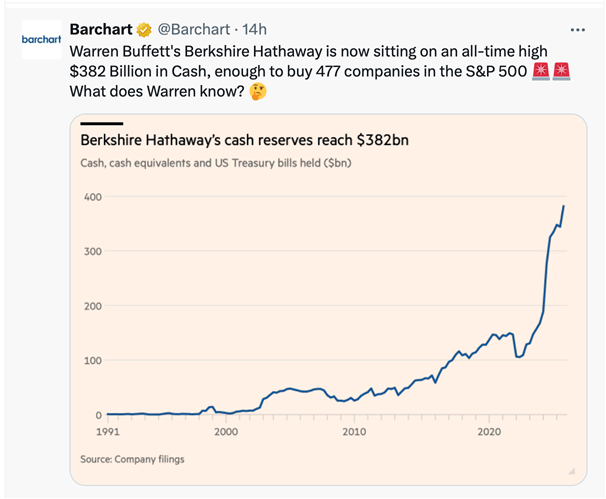This screenshot has width=606, height=499.
Task: Click the 2020 x-axis label
Action: pyautogui.click(x=489, y=432)
